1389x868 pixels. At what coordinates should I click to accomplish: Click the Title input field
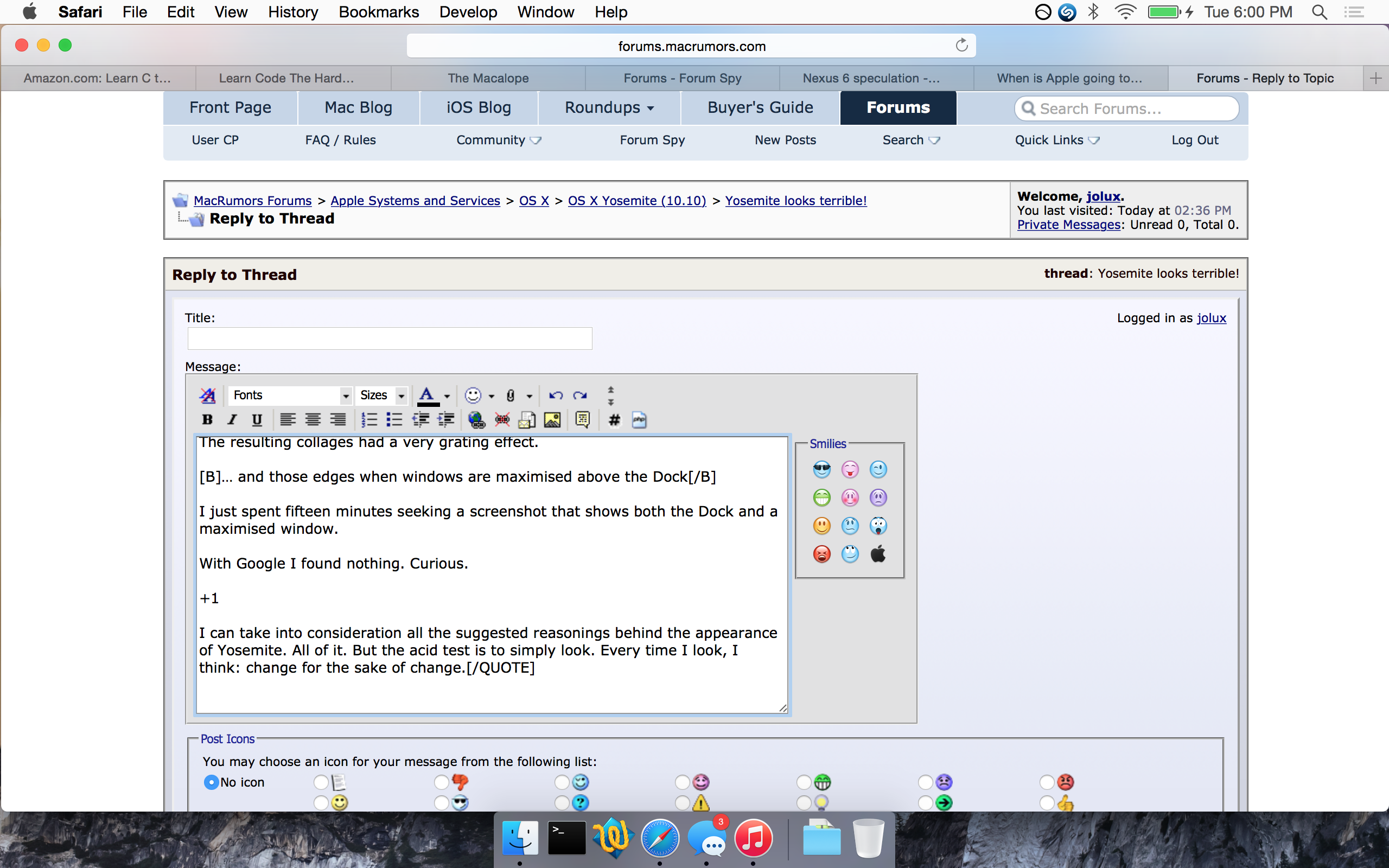(390, 338)
